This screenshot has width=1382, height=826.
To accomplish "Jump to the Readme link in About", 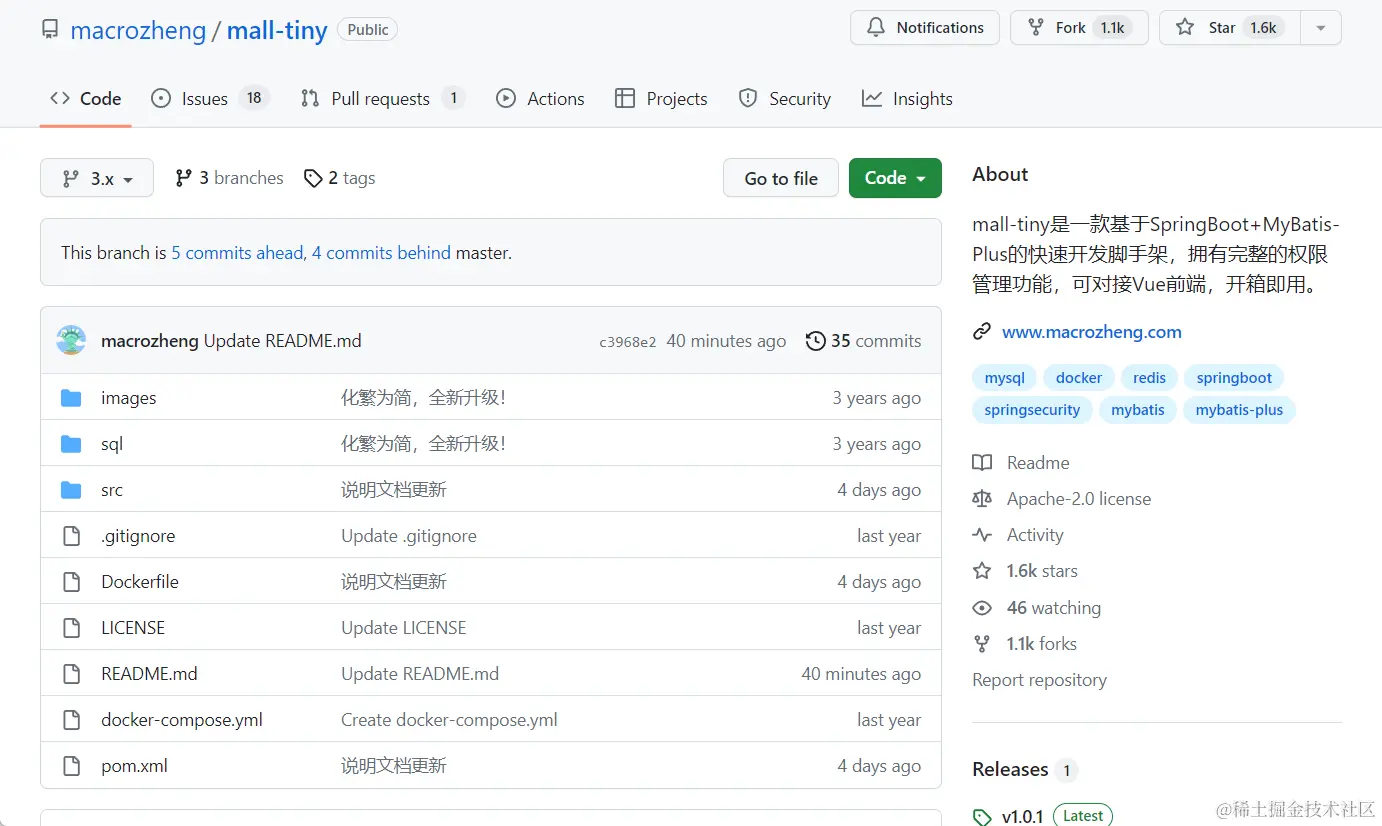I will click(1021, 463).
